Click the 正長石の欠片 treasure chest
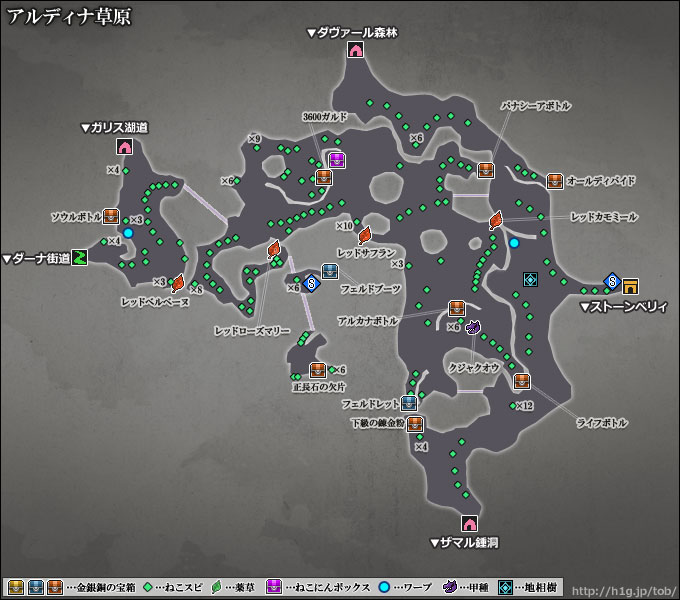Screen dimensions: 680x600 317,370
